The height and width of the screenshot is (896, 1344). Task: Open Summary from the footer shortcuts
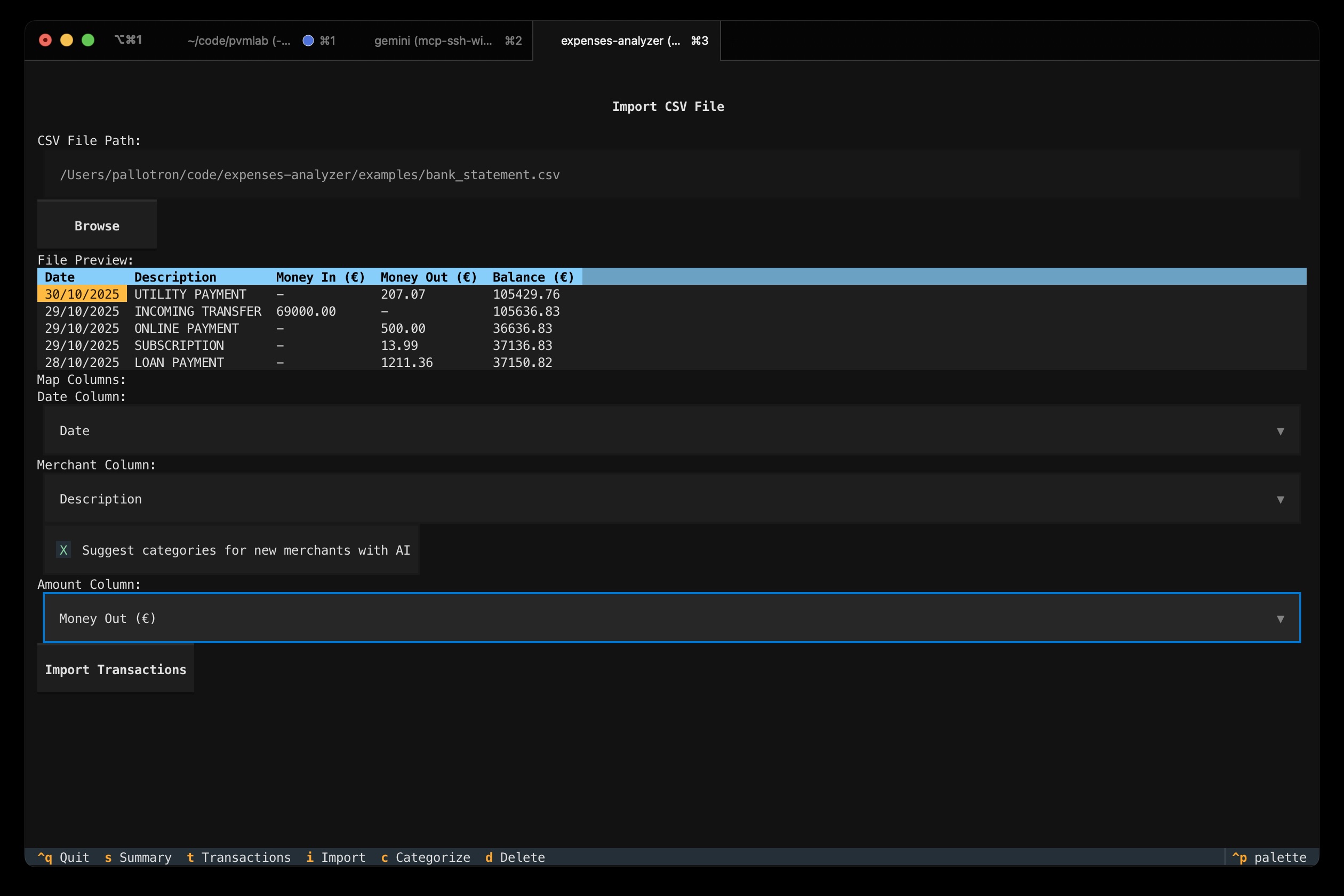click(x=138, y=857)
